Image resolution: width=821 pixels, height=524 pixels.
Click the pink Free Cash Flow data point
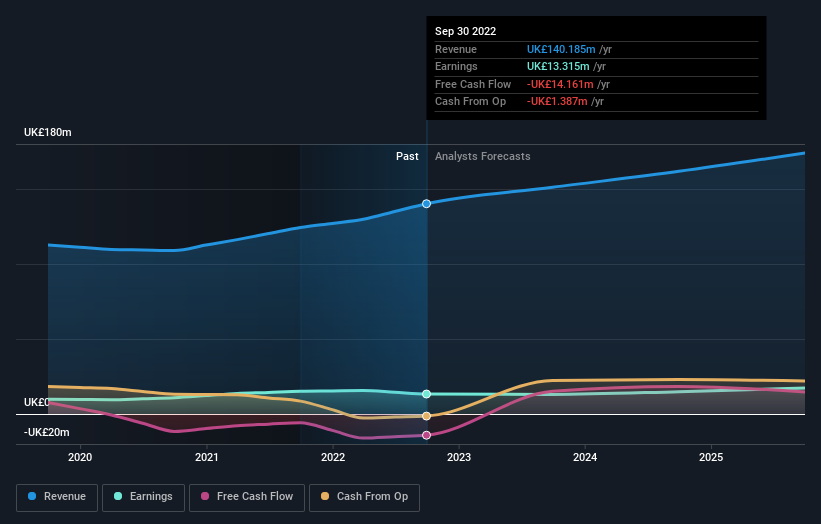click(426, 435)
